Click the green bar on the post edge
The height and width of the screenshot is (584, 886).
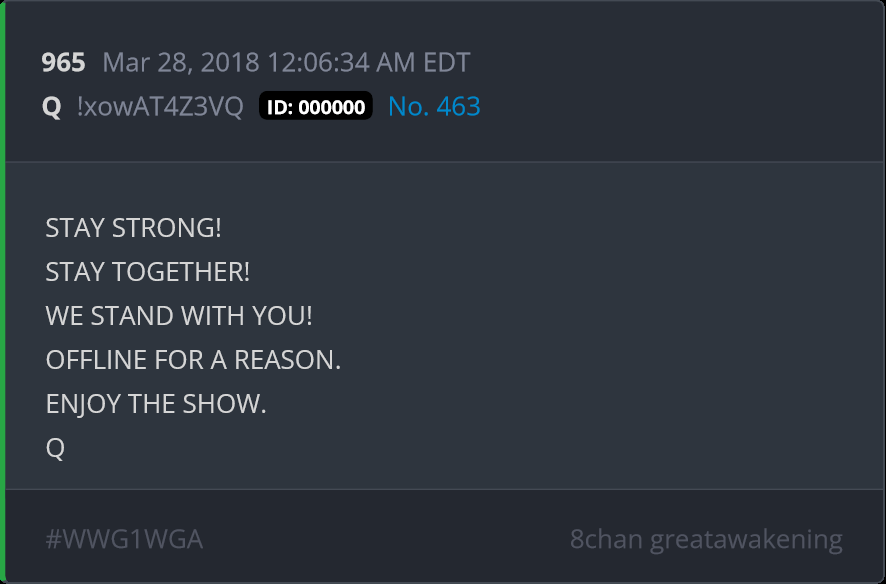tap(2, 292)
